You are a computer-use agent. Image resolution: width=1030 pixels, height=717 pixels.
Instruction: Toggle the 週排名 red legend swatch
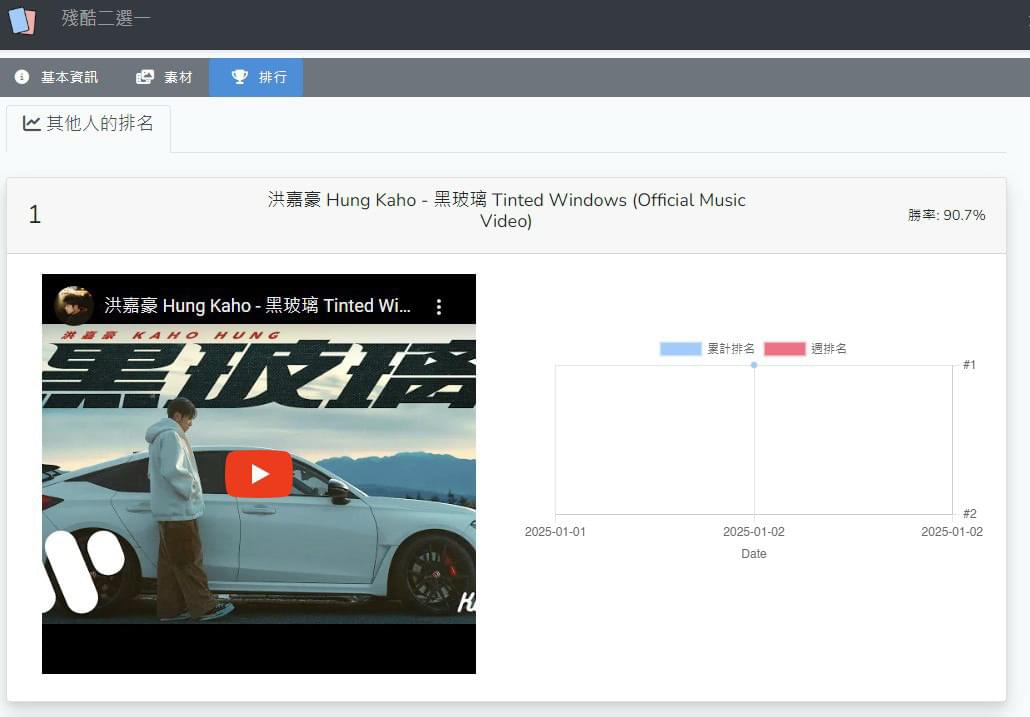coord(784,349)
